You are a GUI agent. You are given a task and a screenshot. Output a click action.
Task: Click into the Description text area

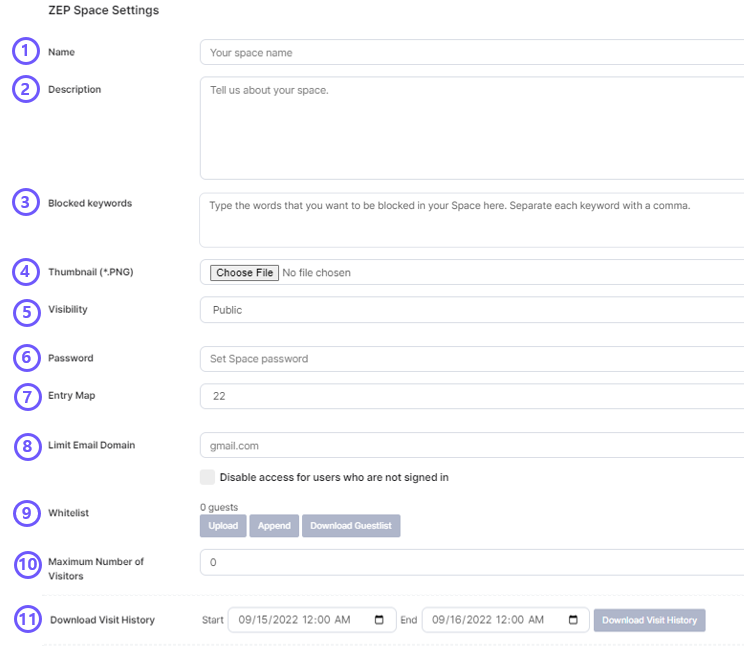point(470,128)
